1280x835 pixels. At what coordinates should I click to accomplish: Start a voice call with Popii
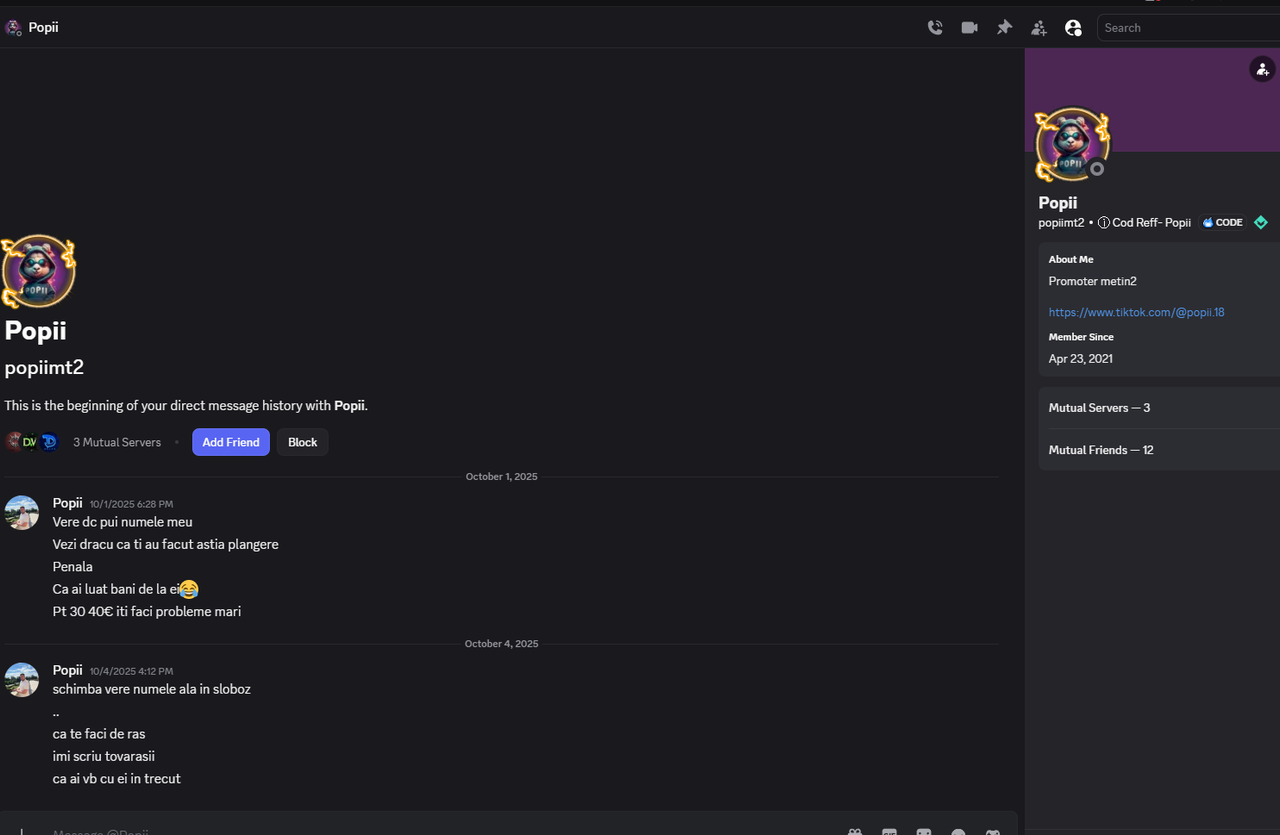tap(935, 28)
